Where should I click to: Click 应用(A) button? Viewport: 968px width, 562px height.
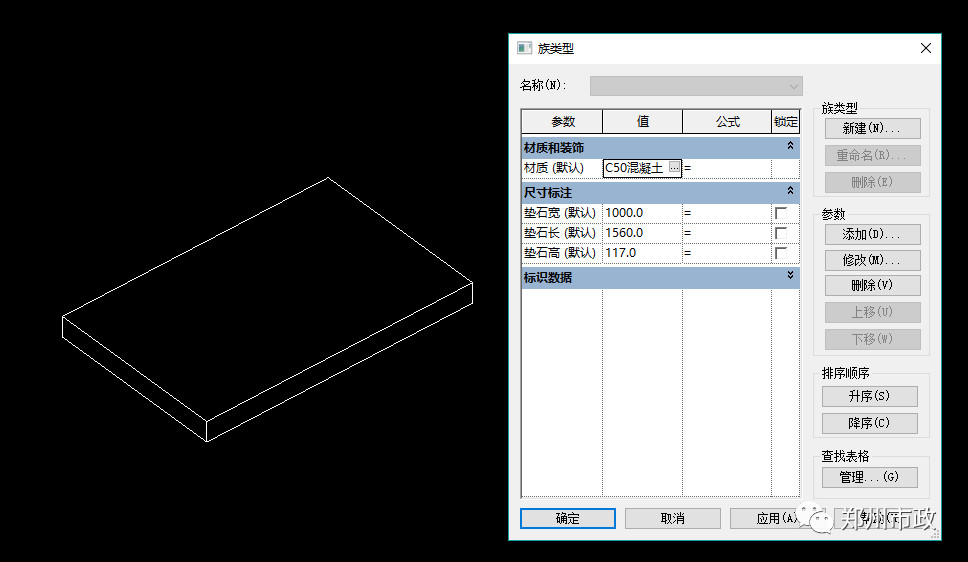pos(777,519)
